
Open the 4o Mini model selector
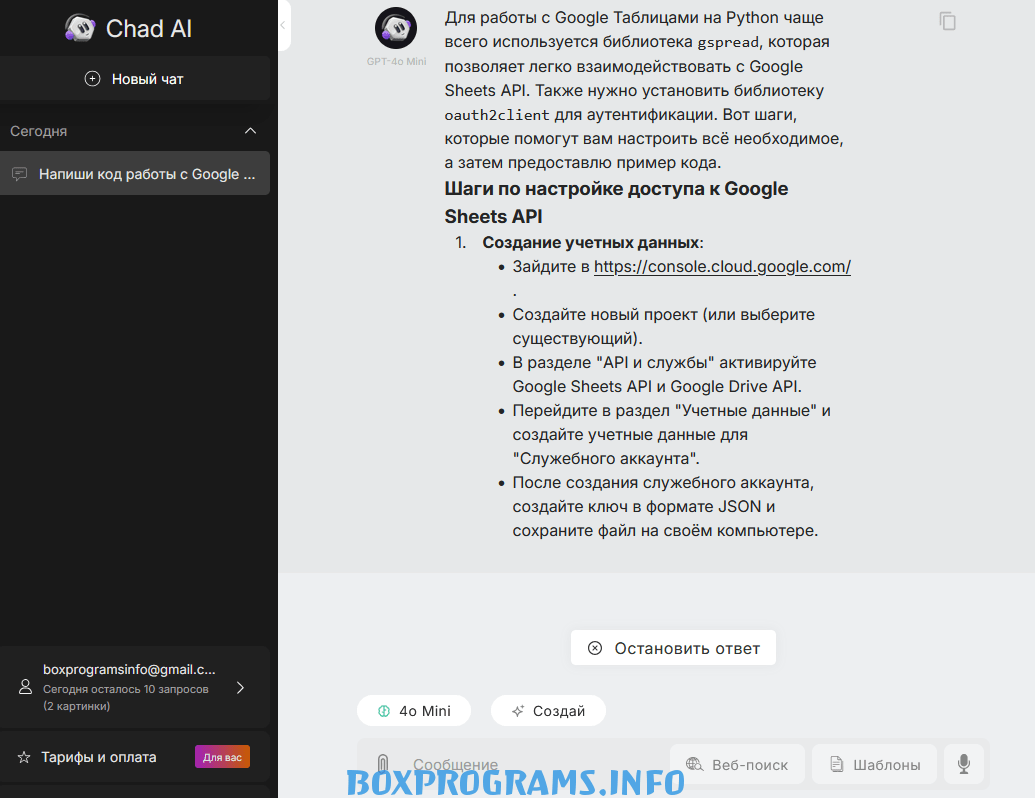point(414,711)
